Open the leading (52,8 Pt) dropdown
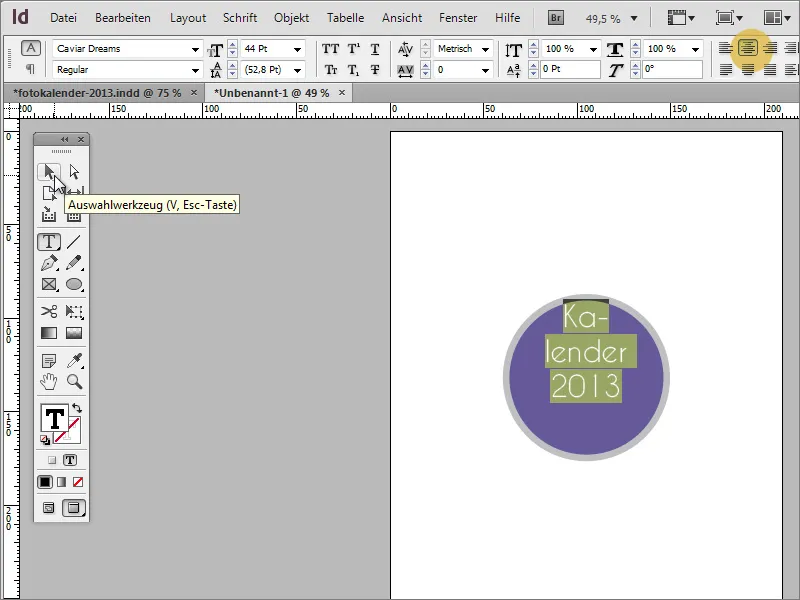800x600 pixels. pos(297,70)
